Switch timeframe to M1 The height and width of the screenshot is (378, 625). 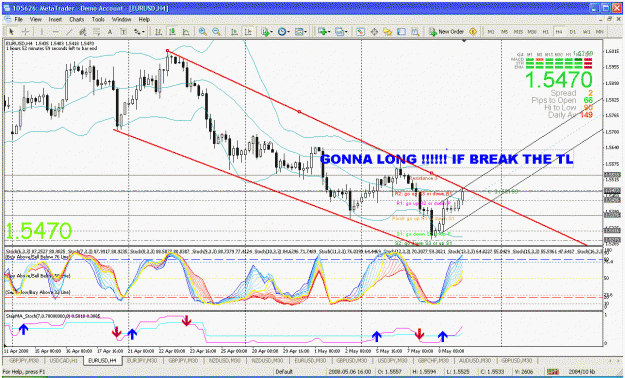point(491,32)
